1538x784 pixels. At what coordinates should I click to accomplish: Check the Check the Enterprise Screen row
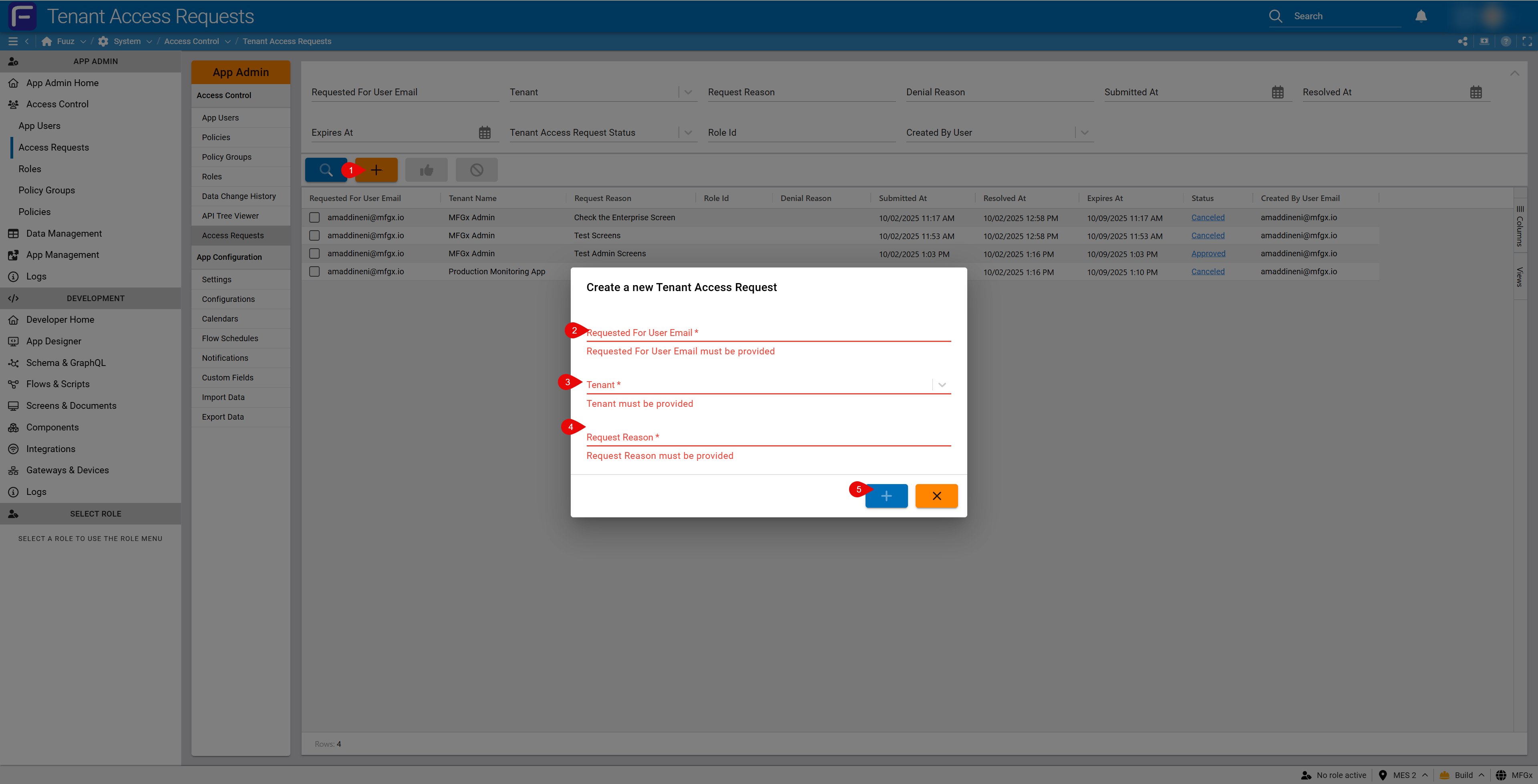(x=315, y=218)
